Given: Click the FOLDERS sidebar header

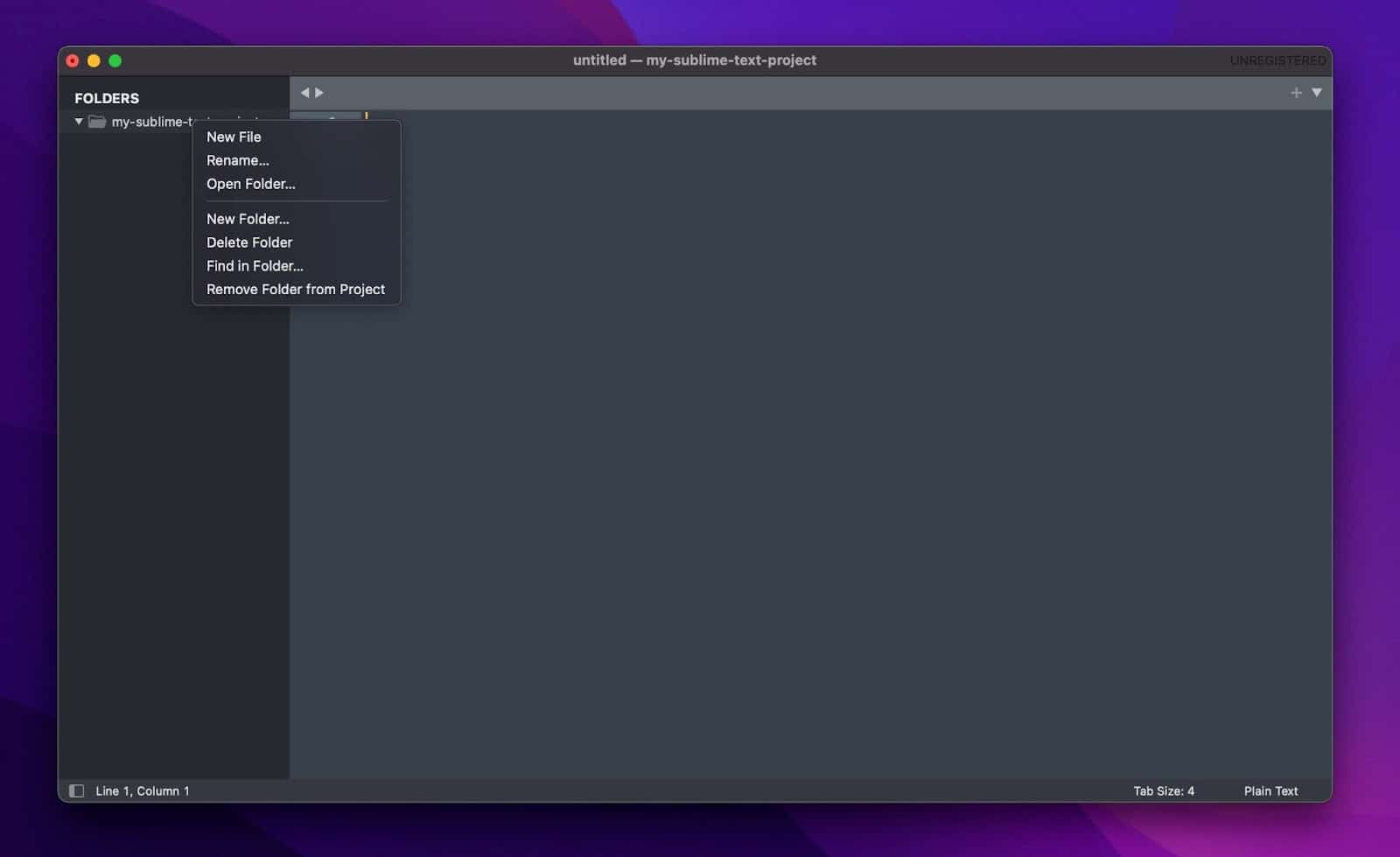Looking at the screenshot, I should click(107, 98).
